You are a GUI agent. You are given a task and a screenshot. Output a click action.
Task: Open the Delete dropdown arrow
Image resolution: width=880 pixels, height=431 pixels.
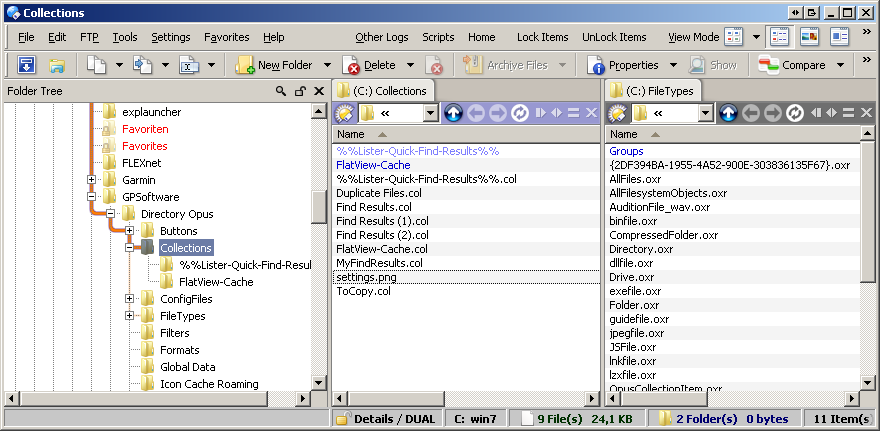(x=410, y=65)
